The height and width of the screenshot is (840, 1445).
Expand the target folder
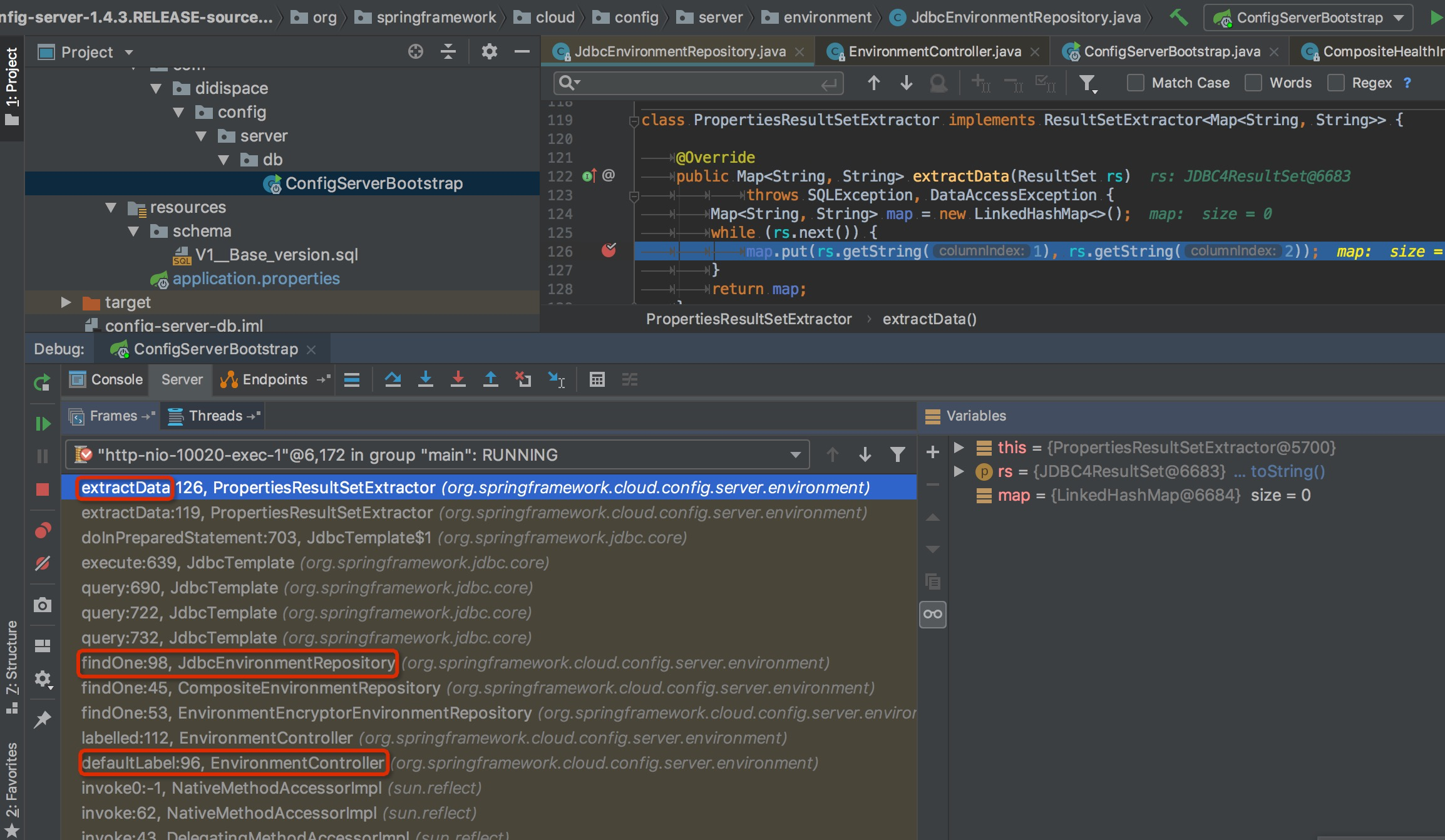pyautogui.click(x=66, y=302)
